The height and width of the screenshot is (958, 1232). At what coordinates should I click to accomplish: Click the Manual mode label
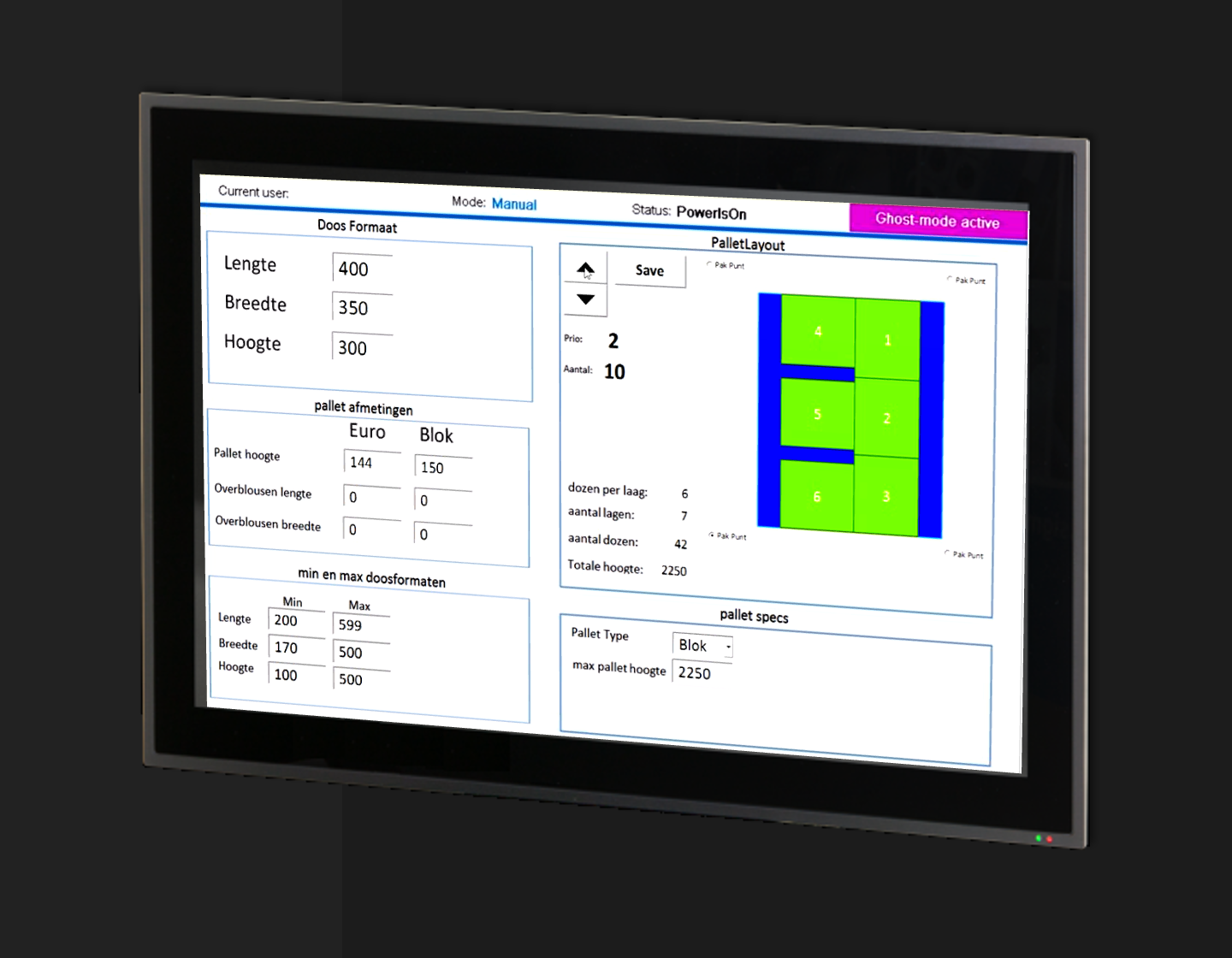pyautogui.click(x=513, y=204)
